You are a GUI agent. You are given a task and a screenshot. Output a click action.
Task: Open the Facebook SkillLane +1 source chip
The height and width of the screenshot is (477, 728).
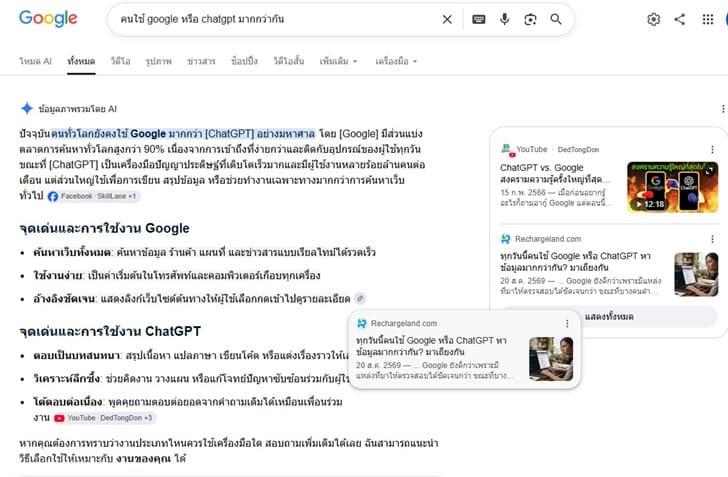point(93,196)
